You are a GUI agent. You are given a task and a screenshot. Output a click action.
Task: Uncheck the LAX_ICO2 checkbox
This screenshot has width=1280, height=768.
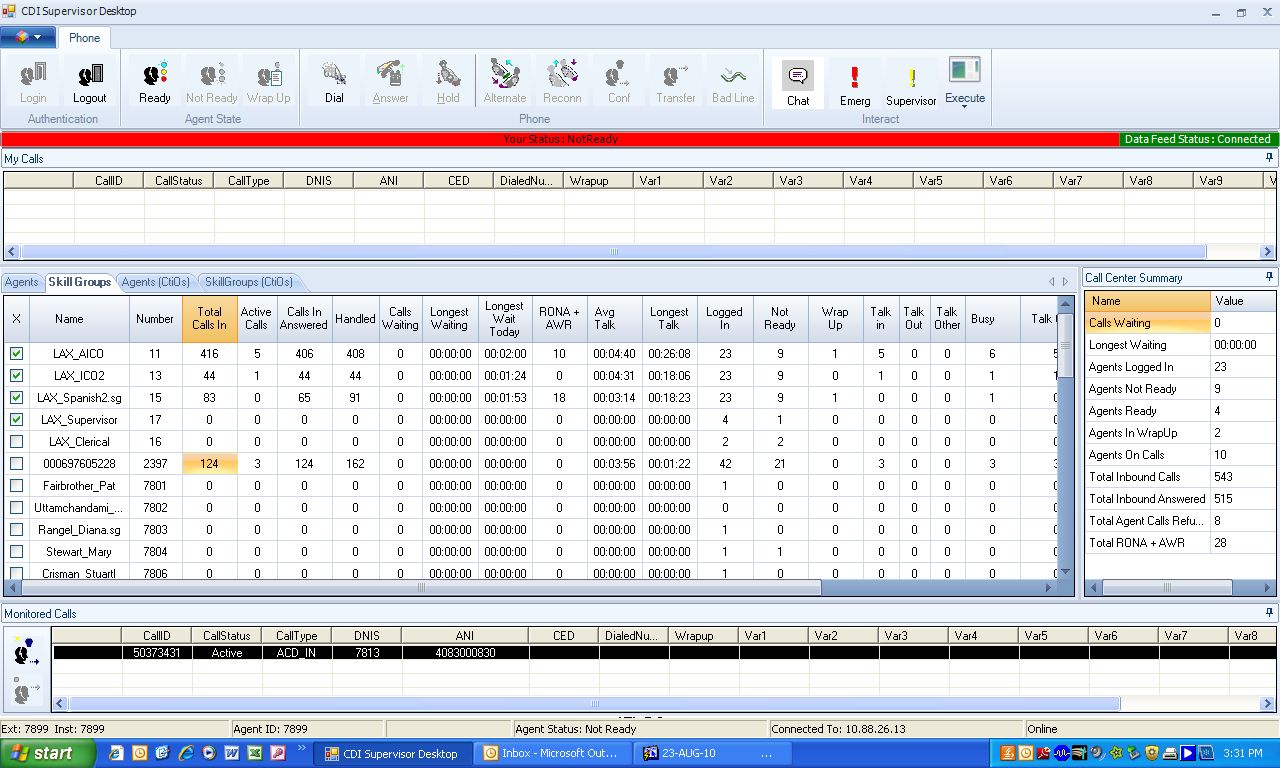(16, 375)
